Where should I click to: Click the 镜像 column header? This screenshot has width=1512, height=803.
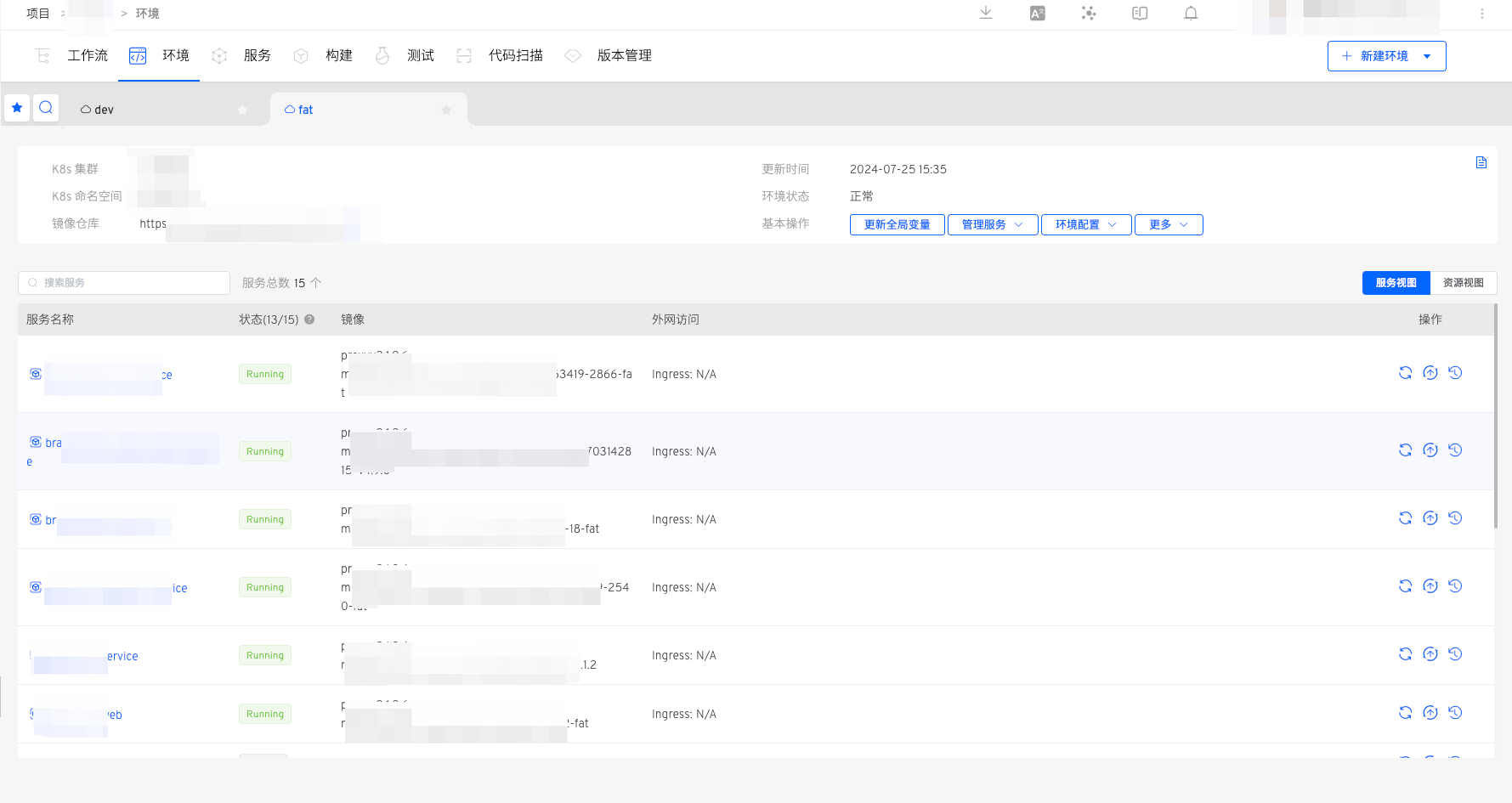(x=353, y=320)
